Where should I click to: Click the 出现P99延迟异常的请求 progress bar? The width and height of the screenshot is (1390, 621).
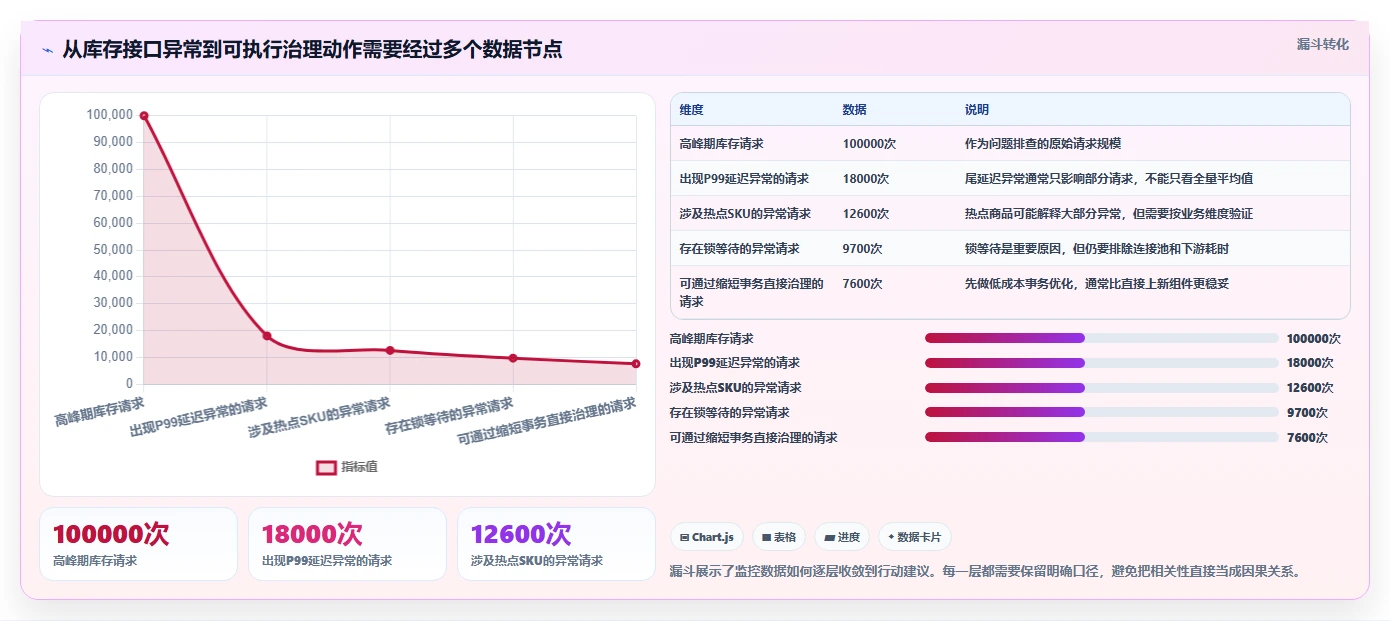pyautogui.click(x=1102, y=363)
